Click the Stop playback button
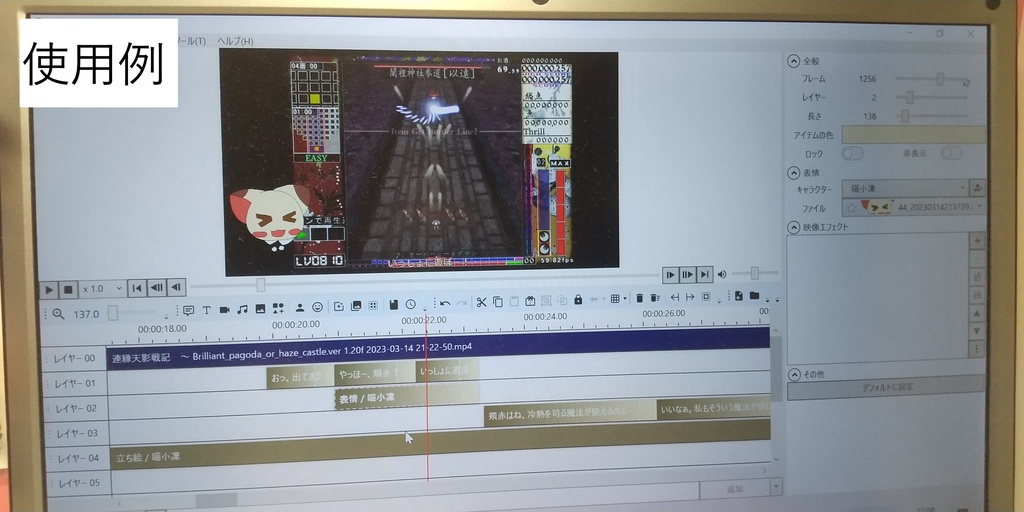The height and width of the screenshot is (512, 1024). [x=68, y=289]
